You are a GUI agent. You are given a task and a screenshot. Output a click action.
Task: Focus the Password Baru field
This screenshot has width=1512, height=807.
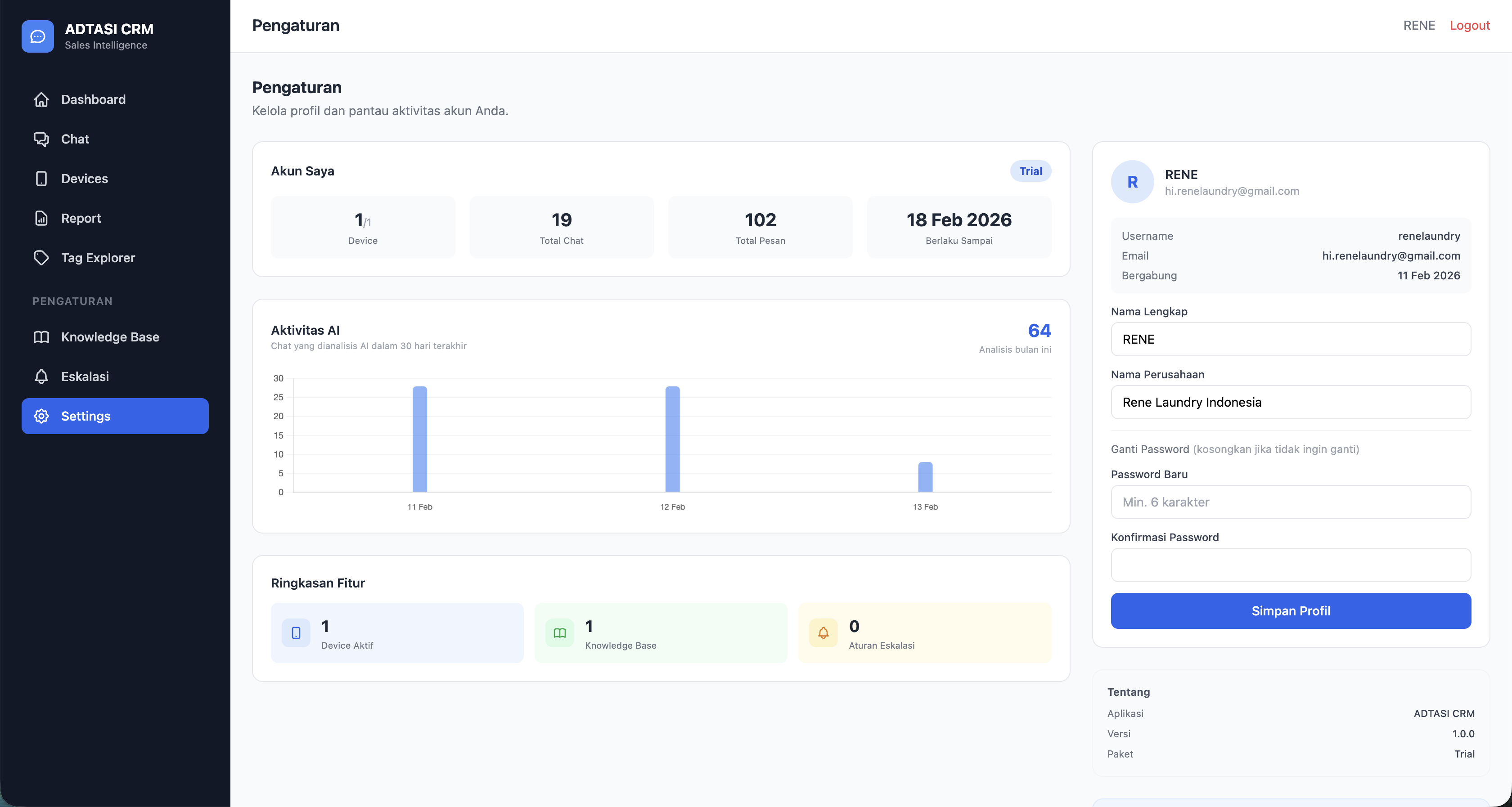(x=1290, y=502)
